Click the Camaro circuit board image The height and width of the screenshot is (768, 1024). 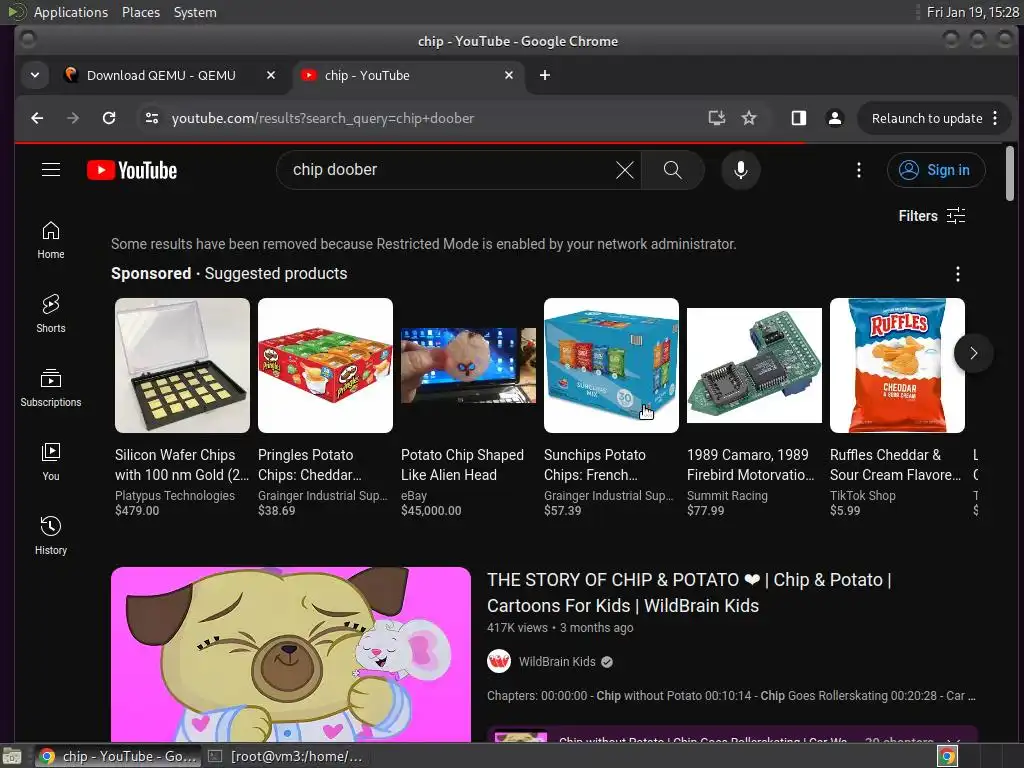tap(754, 366)
